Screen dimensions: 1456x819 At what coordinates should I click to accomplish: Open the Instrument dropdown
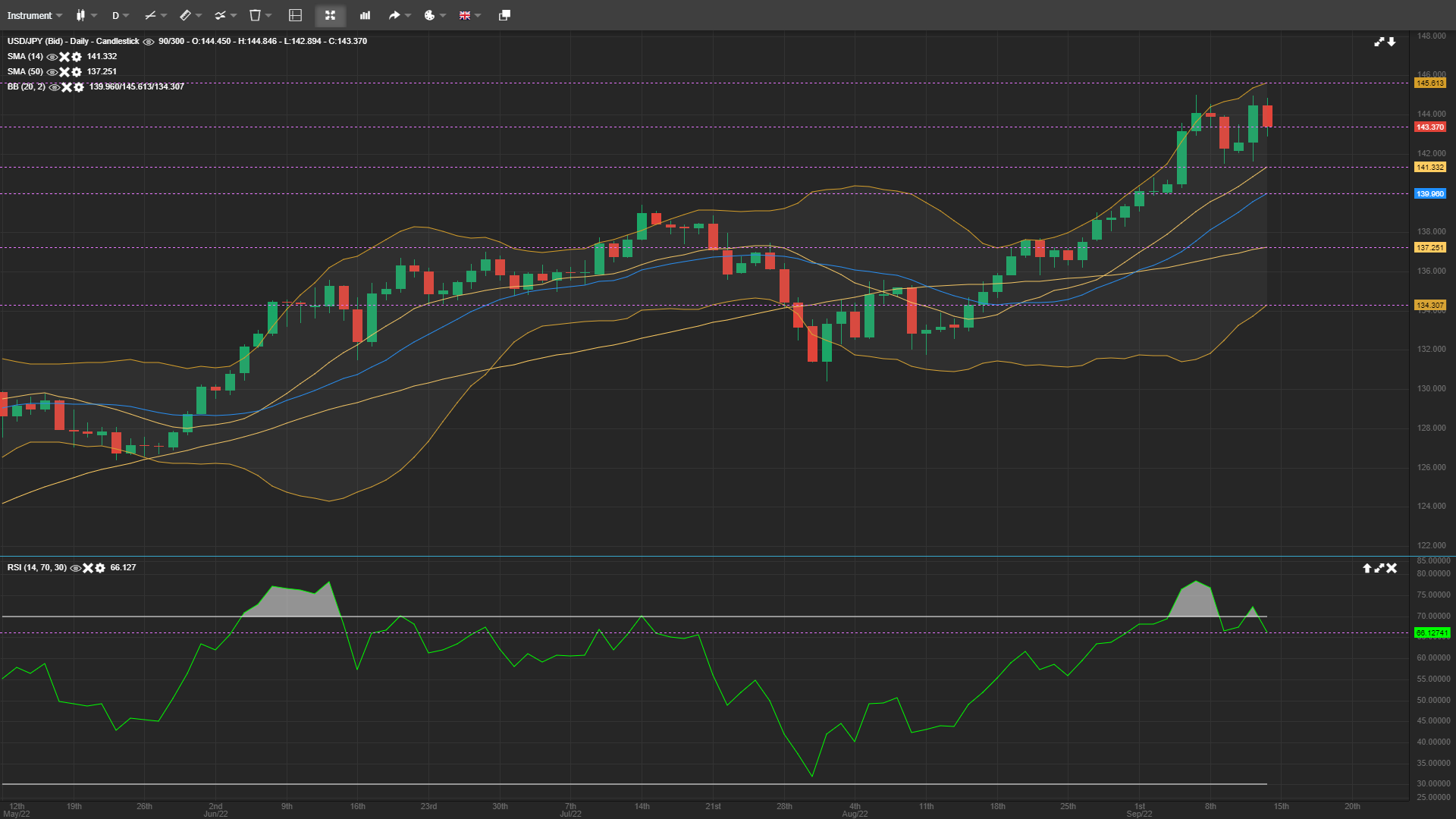pos(31,15)
